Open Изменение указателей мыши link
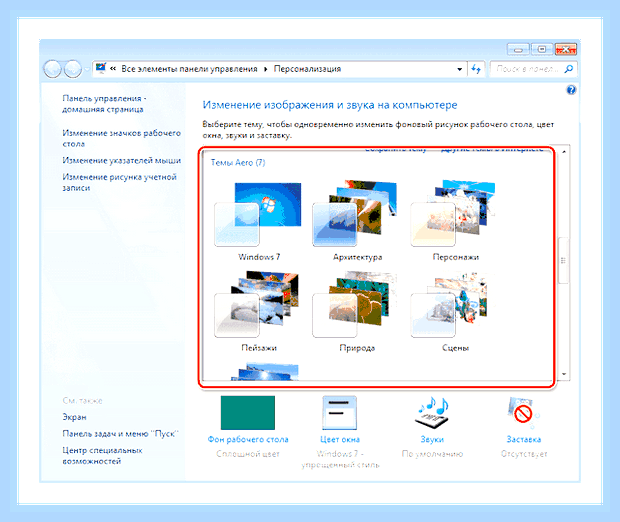The height and width of the screenshot is (522, 620). tap(121, 160)
